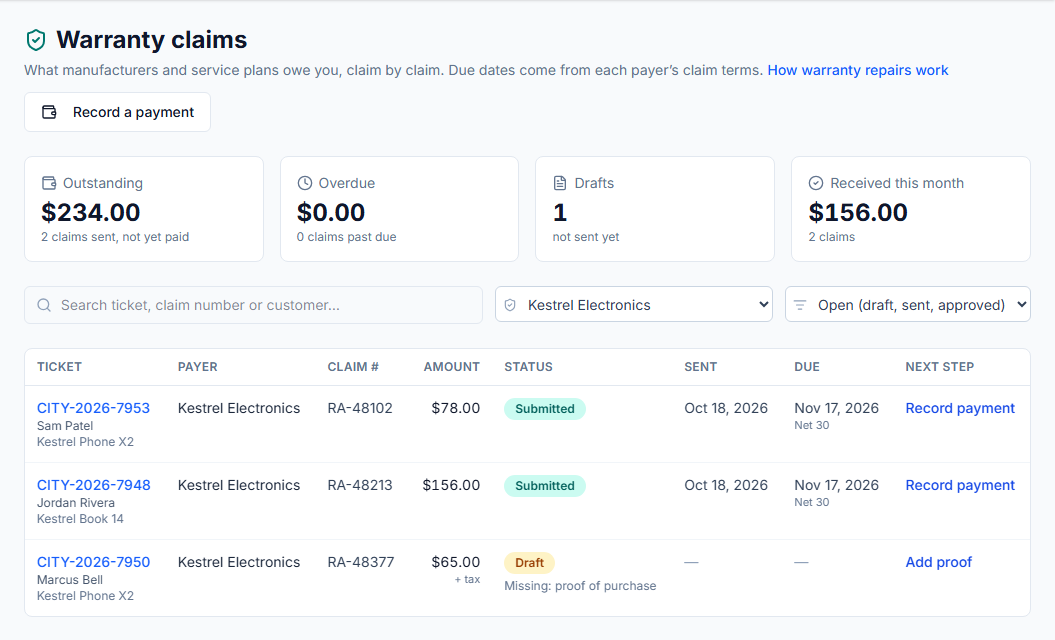Click the PAYER column header
The height and width of the screenshot is (640, 1055).
coord(198,367)
